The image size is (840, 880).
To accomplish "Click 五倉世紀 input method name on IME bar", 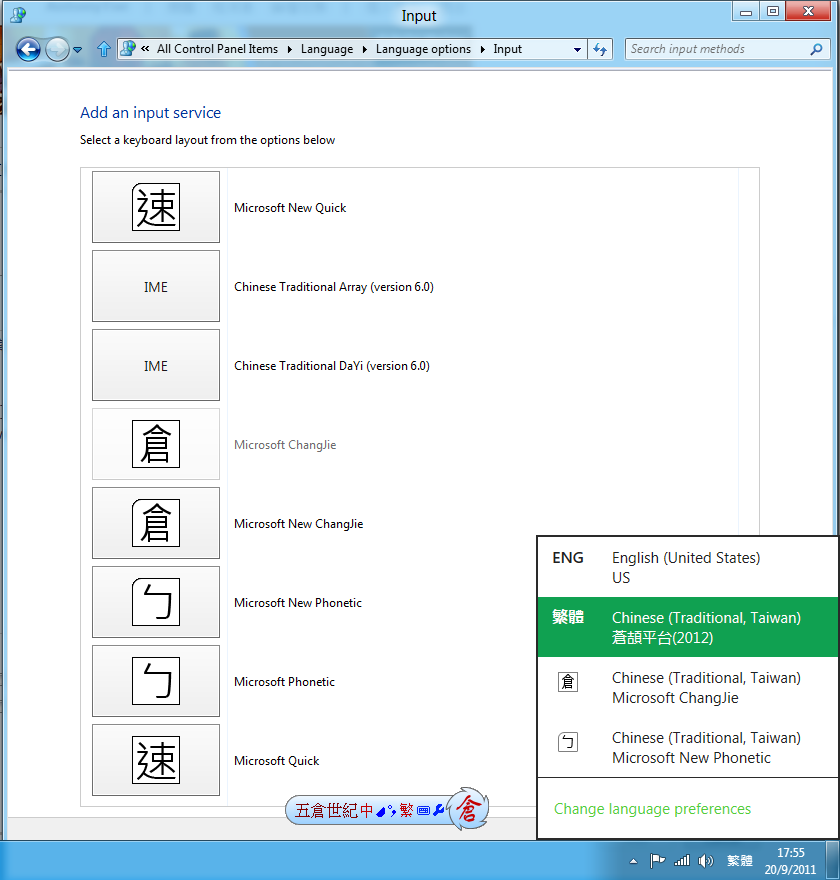I will [x=327, y=810].
